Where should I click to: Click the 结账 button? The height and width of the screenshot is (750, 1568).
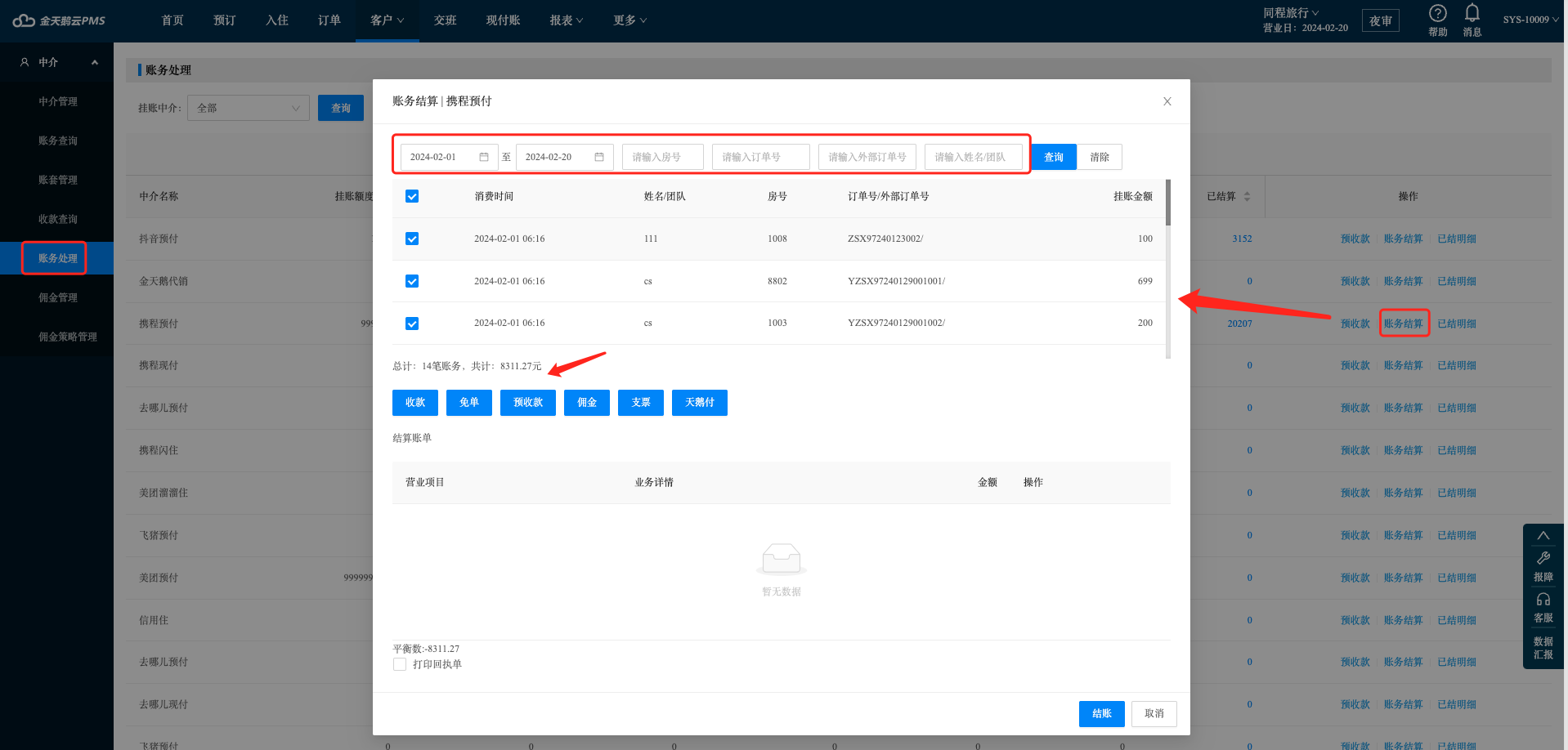pyautogui.click(x=1102, y=714)
